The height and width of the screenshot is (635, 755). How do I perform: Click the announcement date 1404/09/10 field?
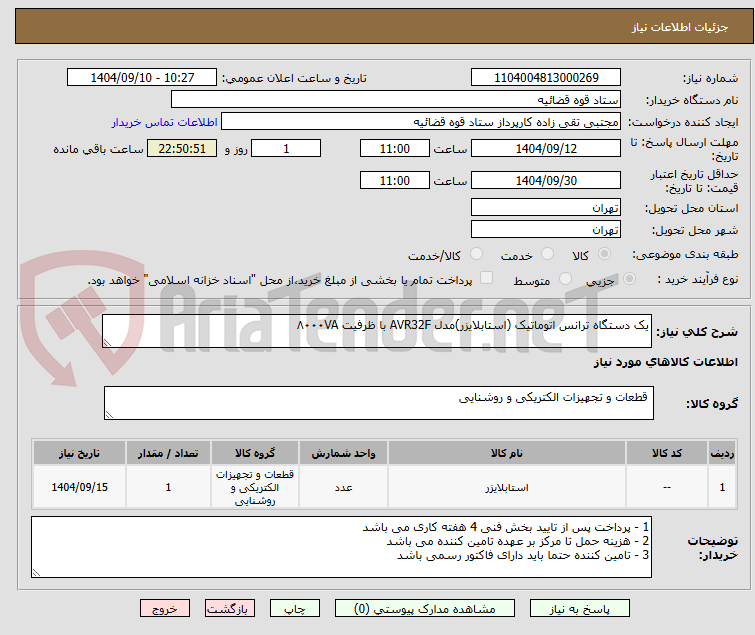pyautogui.click(x=142, y=78)
